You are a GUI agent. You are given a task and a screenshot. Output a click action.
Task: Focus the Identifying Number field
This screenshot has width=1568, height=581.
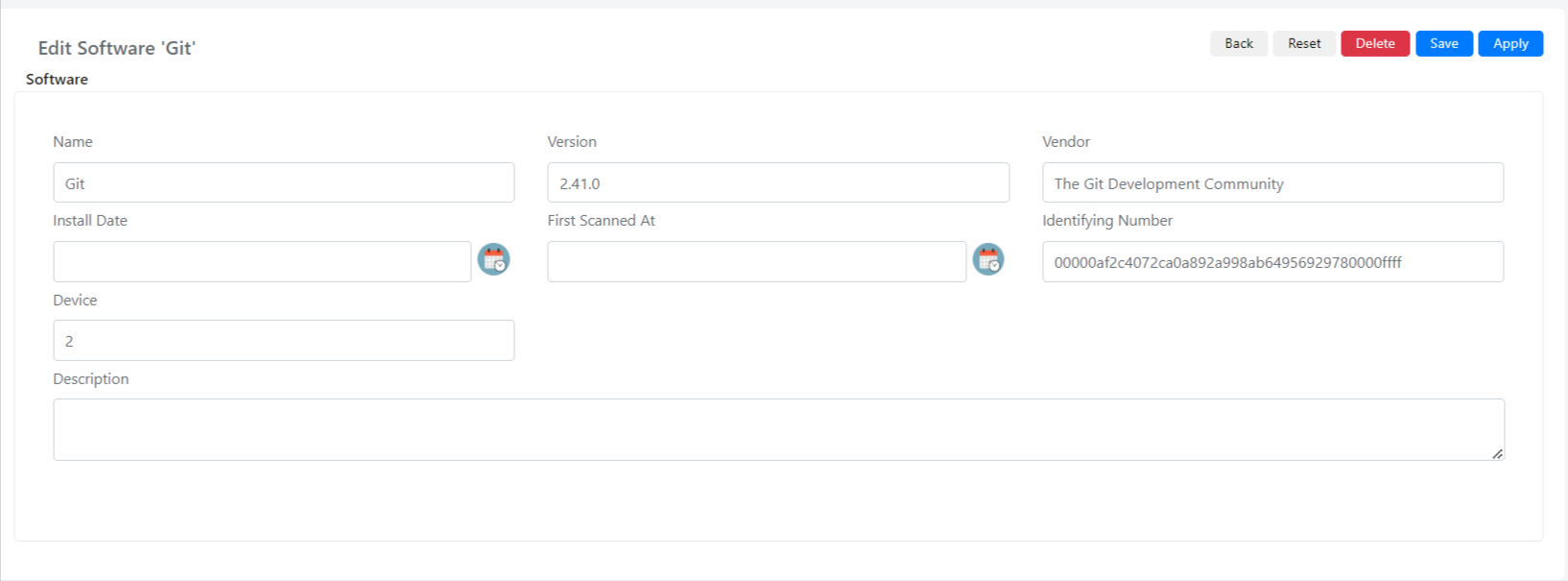coord(1272,261)
